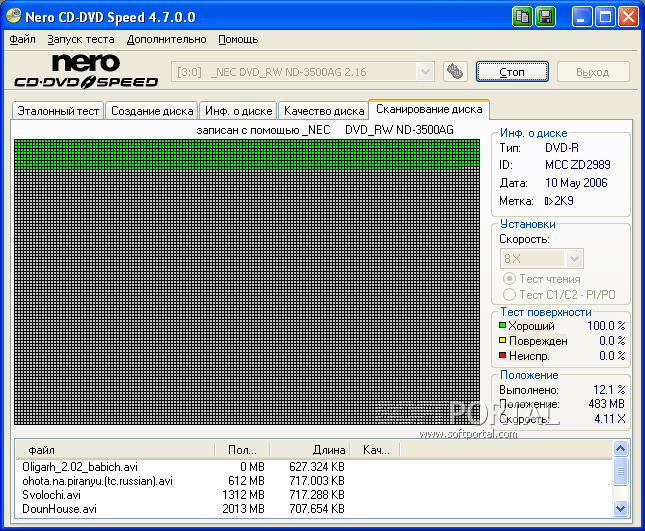This screenshot has height=531, width=645.
Task: Click the MCC ZD2989 disc ID value
Action: tap(578, 165)
